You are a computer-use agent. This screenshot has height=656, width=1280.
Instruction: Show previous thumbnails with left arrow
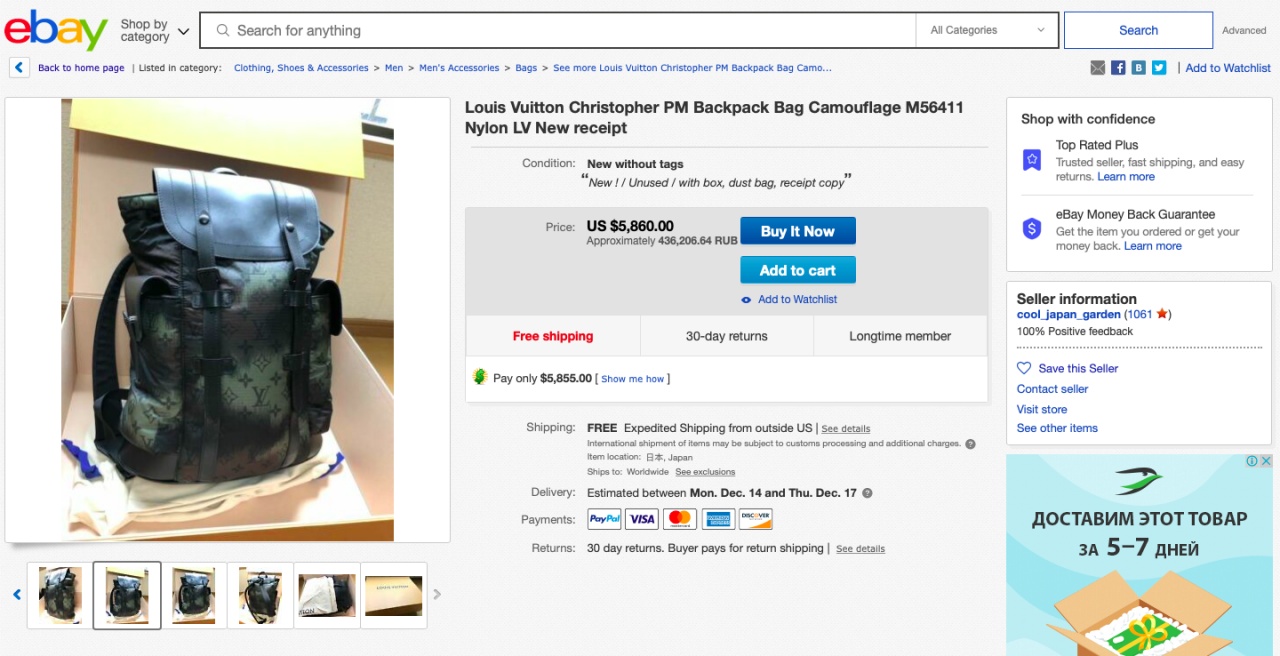click(x=17, y=595)
